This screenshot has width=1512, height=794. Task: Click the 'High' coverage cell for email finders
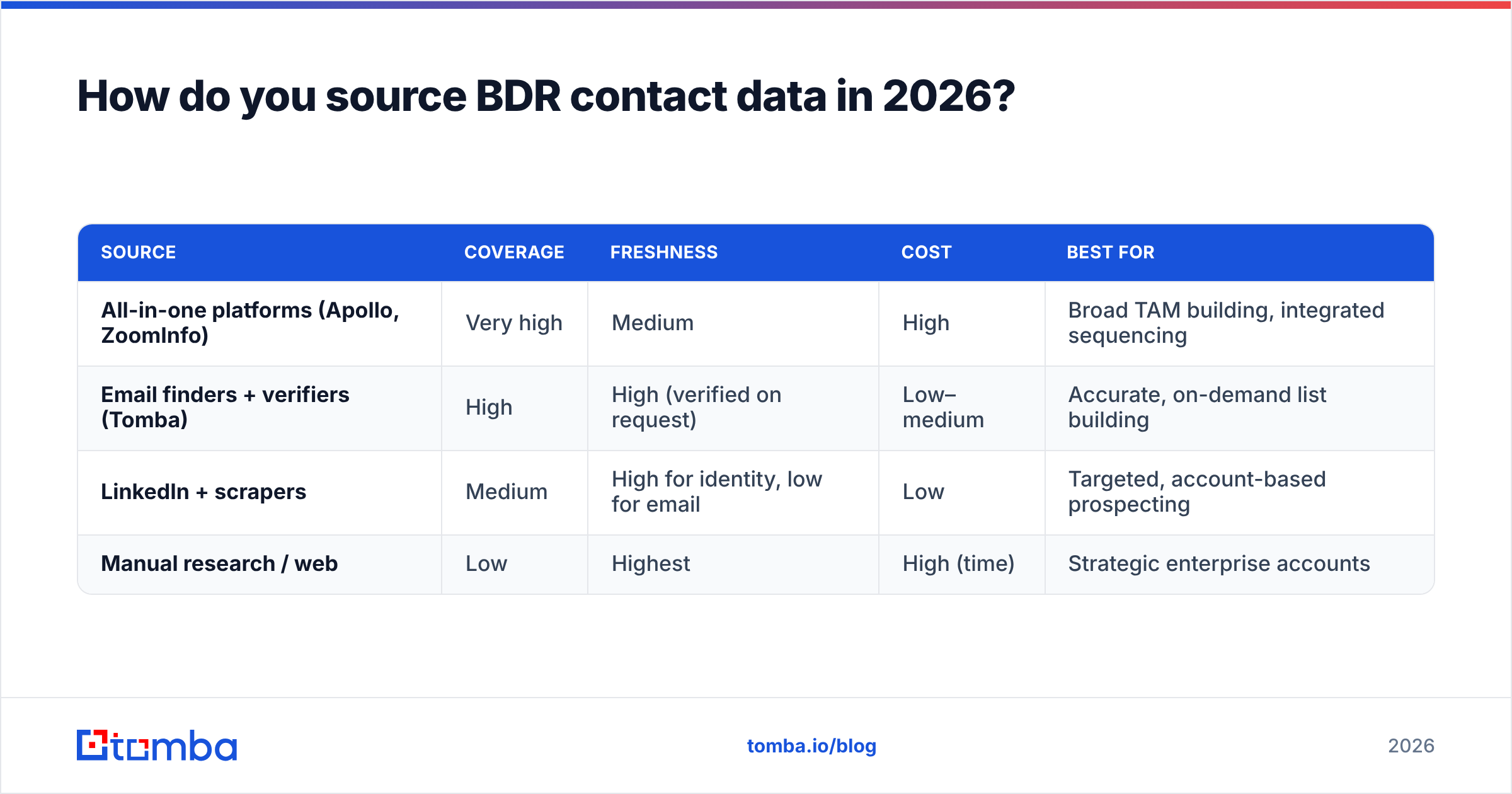click(x=515, y=408)
